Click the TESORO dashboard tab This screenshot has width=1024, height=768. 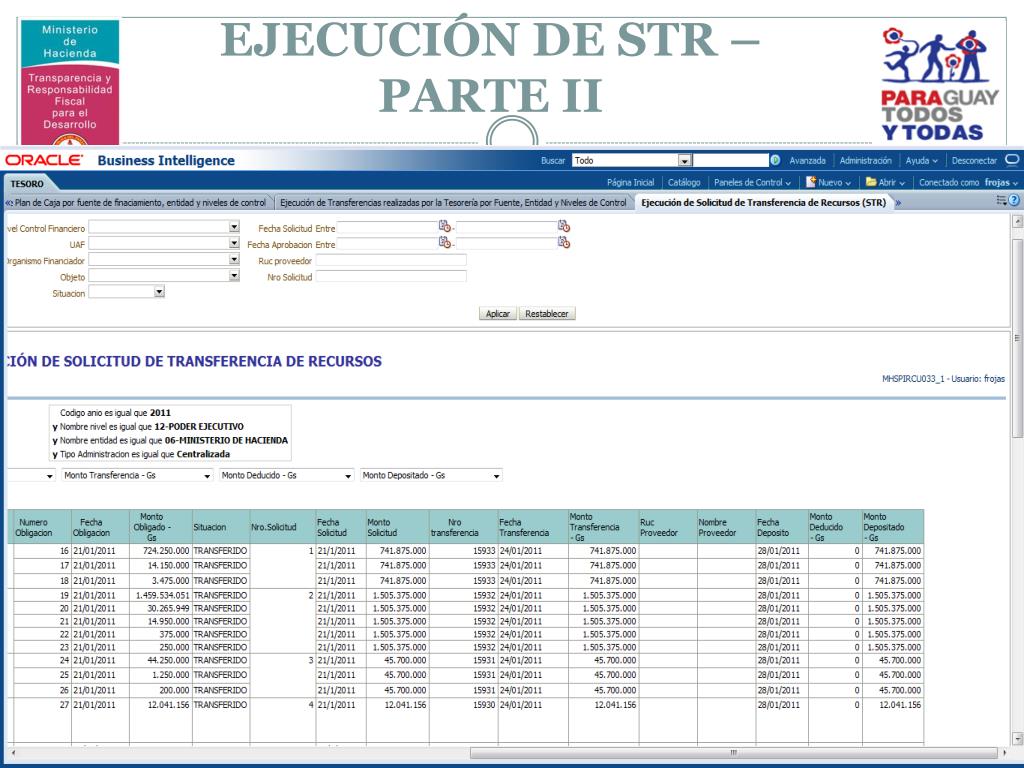point(27,184)
